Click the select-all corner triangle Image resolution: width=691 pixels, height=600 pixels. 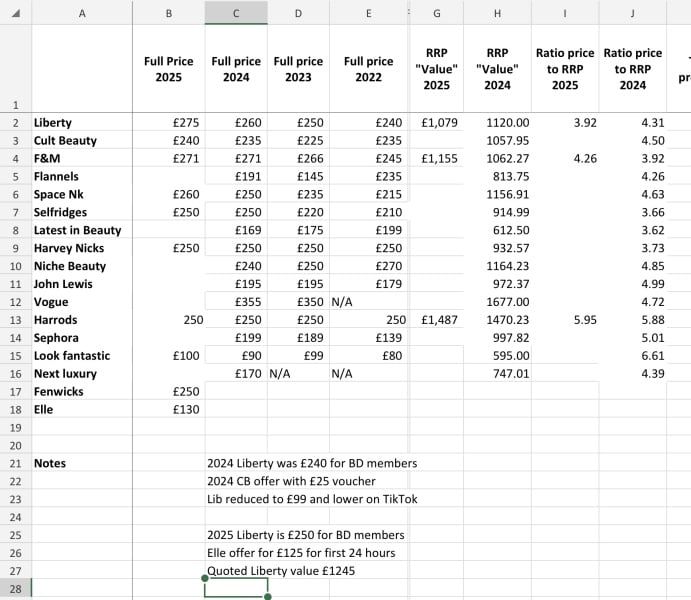coord(16,13)
